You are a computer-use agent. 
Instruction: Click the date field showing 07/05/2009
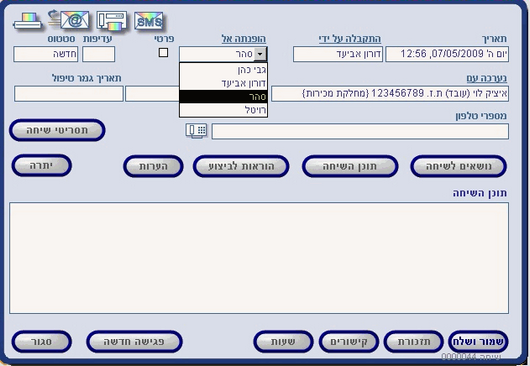tap(447, 54)
